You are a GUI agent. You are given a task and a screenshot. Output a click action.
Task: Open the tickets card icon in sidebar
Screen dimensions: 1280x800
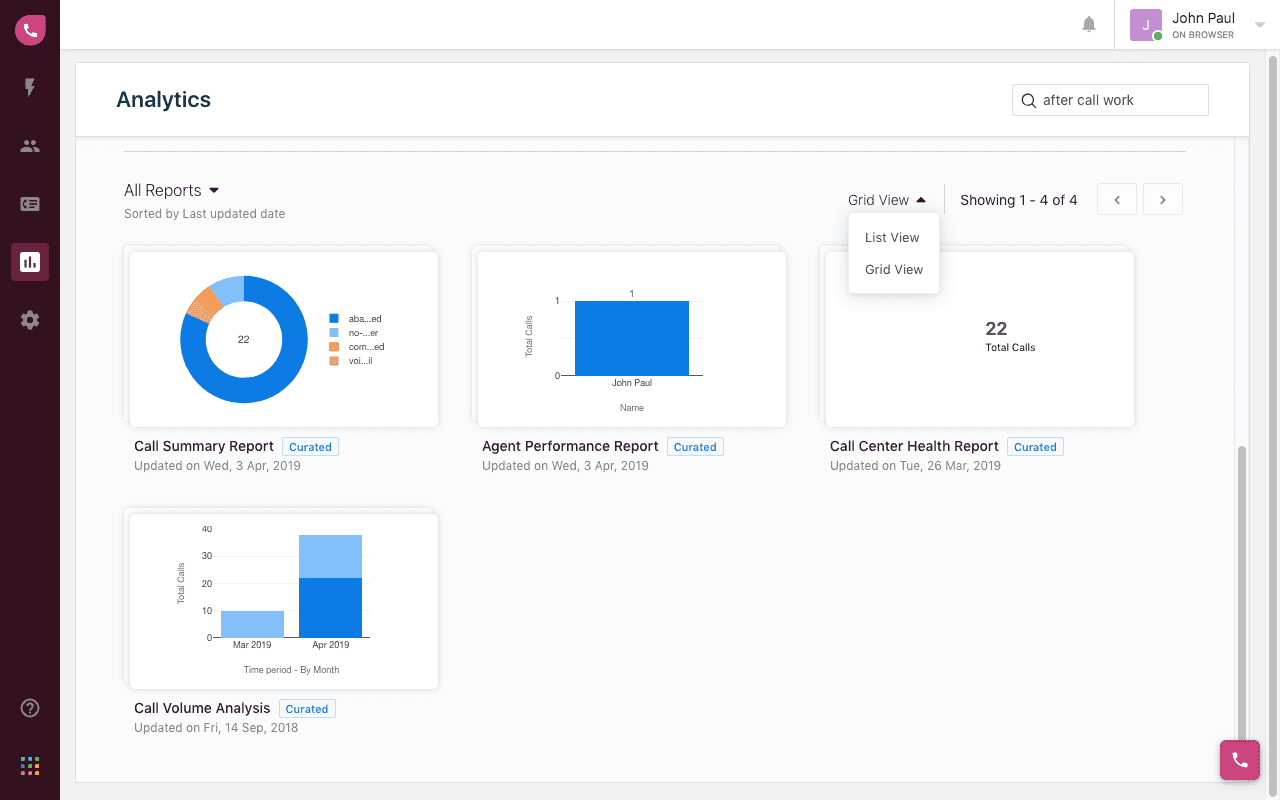[30, 204]
